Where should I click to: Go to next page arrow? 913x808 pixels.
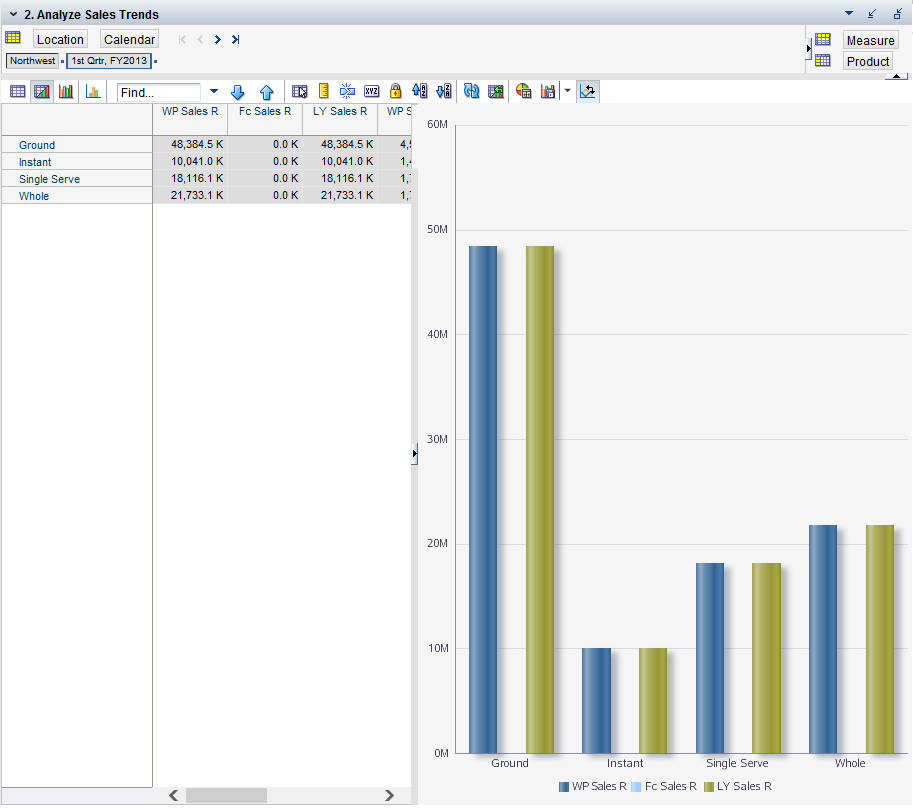217,40
